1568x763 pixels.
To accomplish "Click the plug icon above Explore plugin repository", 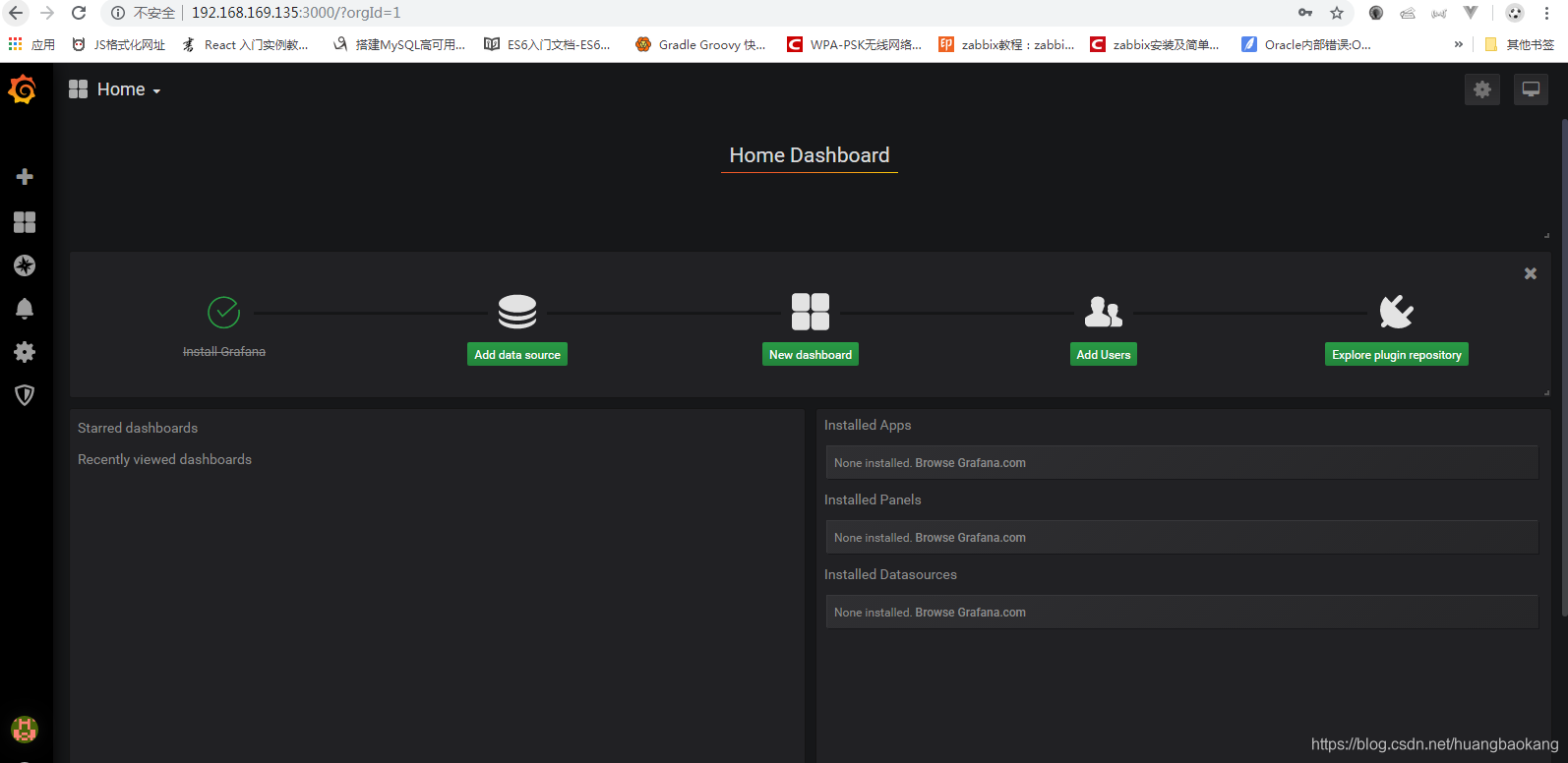I will (1397, 312).
